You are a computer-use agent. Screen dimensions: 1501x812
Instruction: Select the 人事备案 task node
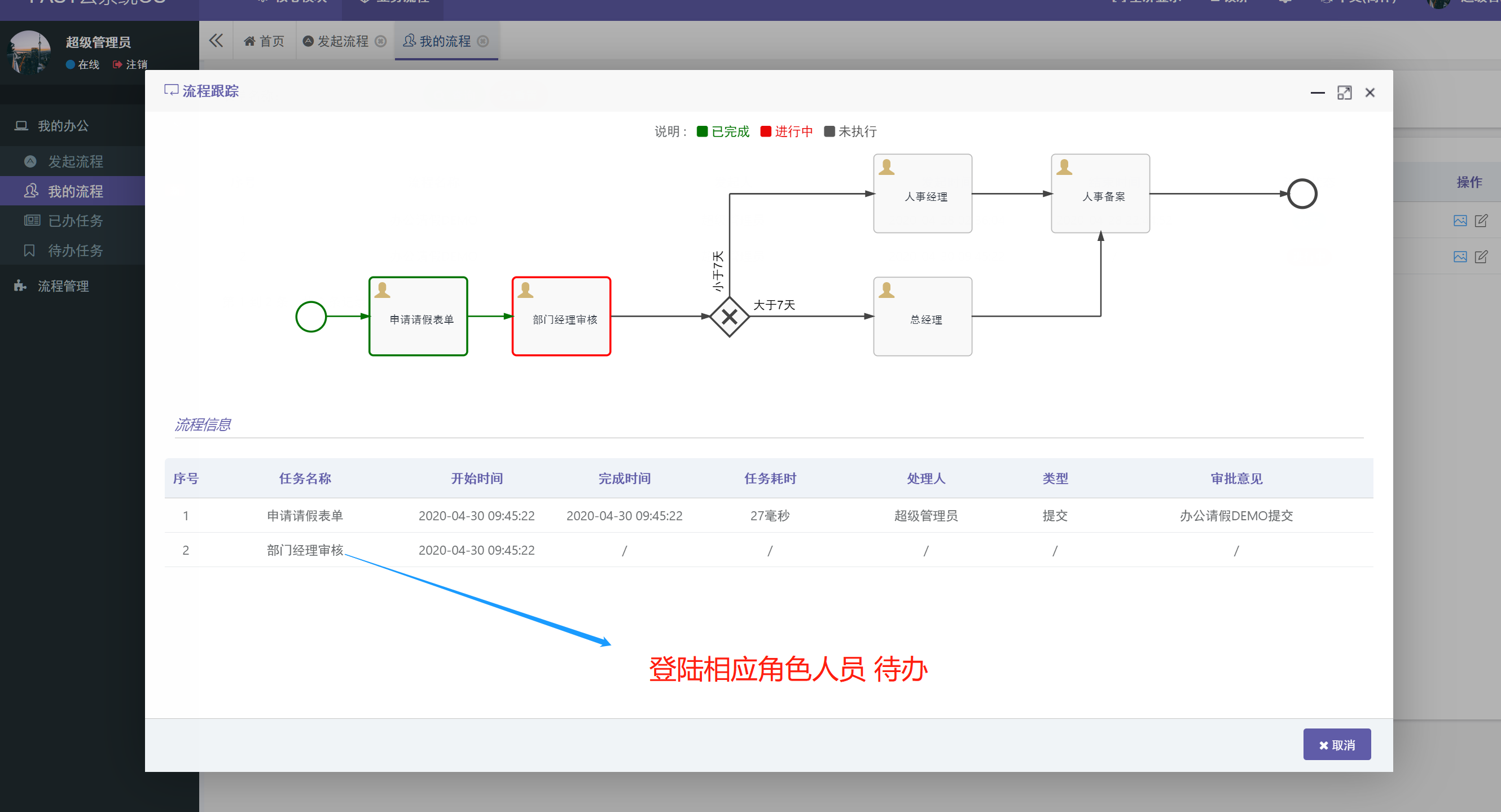point(1100,194)
